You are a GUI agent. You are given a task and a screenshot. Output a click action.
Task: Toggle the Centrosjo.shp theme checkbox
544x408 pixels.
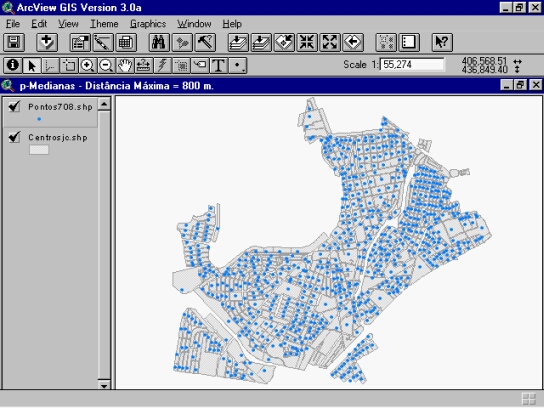14,137
